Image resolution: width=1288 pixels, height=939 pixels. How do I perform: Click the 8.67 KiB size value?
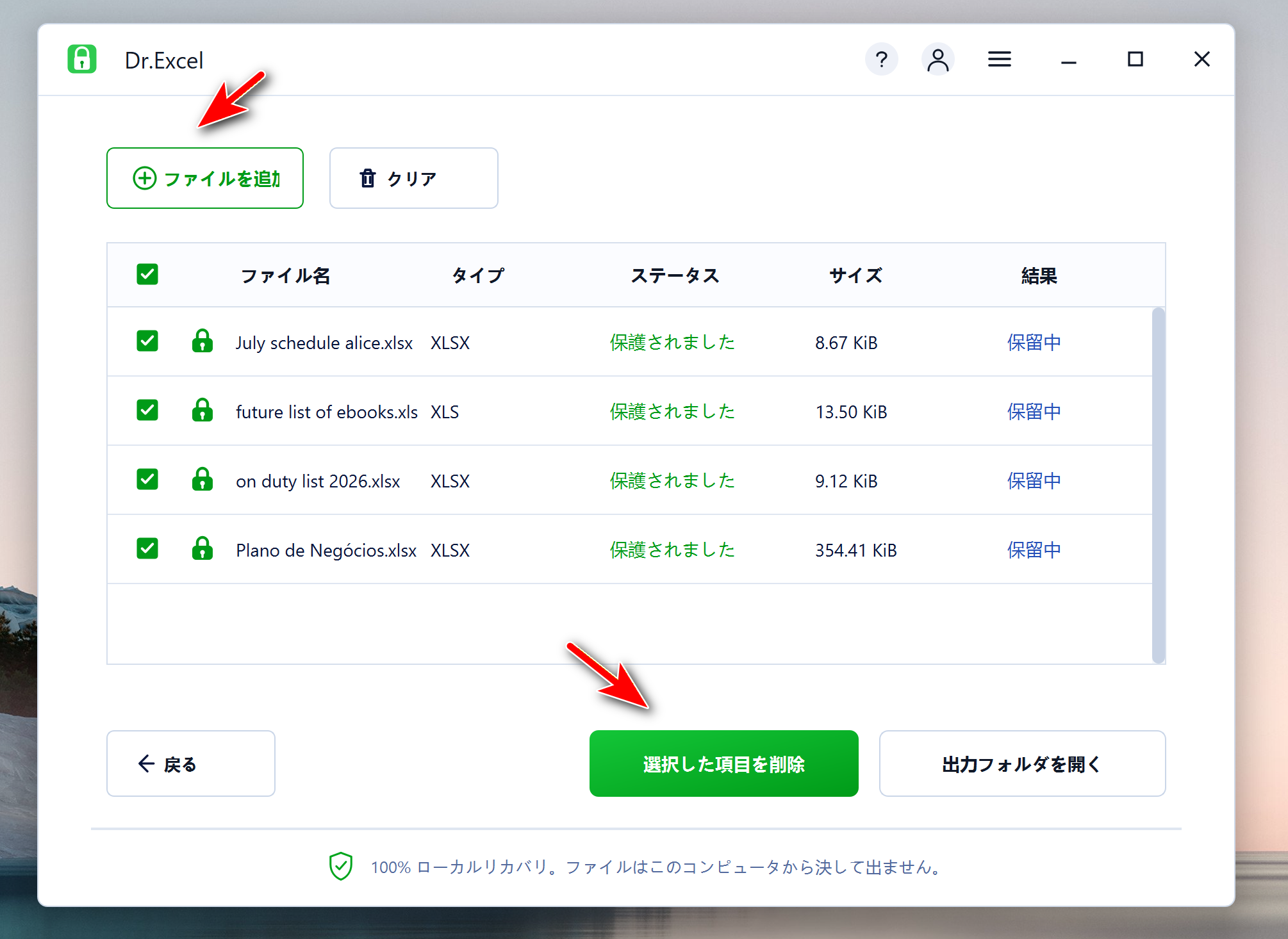tap(846, 343)
